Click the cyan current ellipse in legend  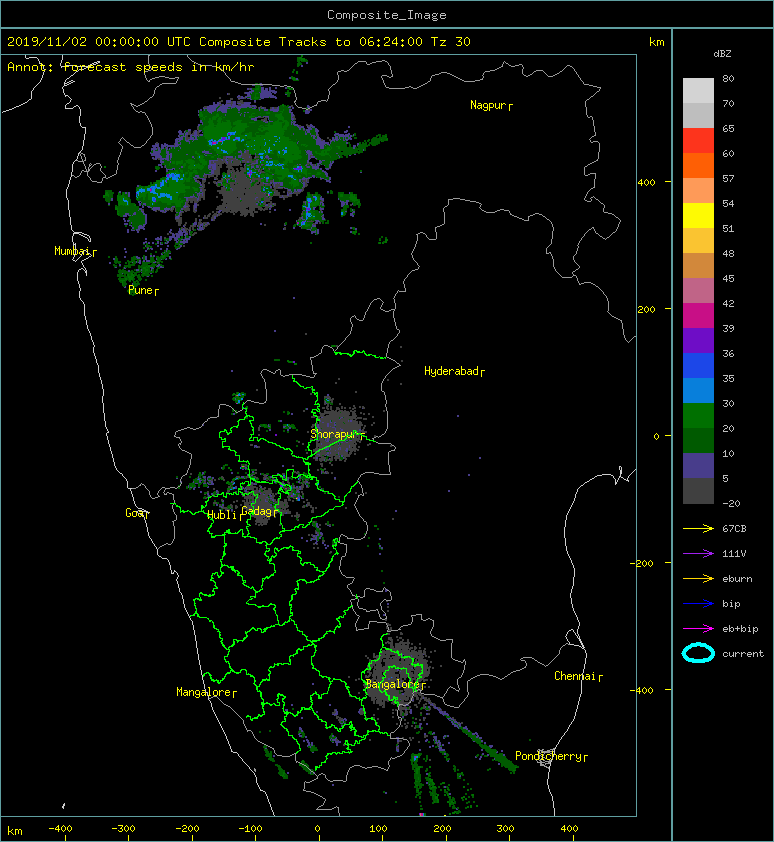point(698,654)
